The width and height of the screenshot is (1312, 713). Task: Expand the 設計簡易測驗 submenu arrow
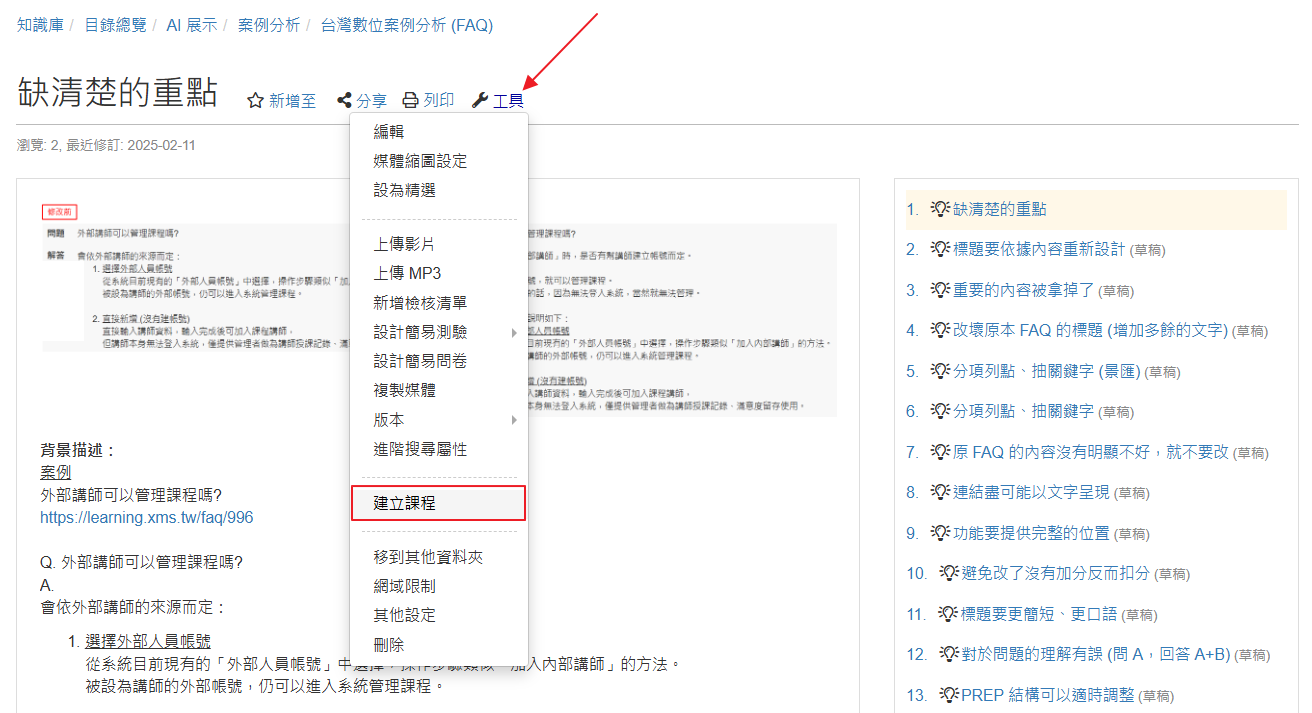515,332
